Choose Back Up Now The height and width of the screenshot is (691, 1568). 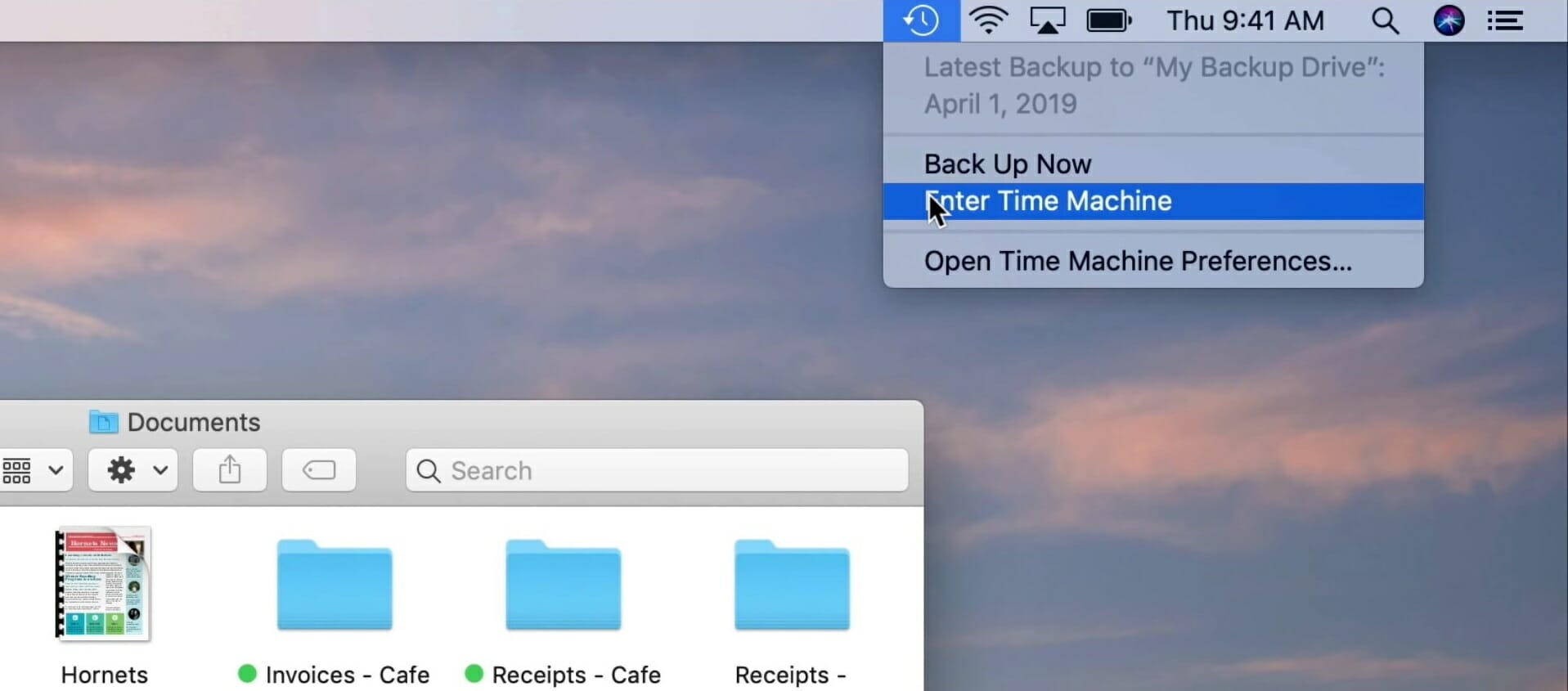pyautogui.click(x=1153, y=164)
